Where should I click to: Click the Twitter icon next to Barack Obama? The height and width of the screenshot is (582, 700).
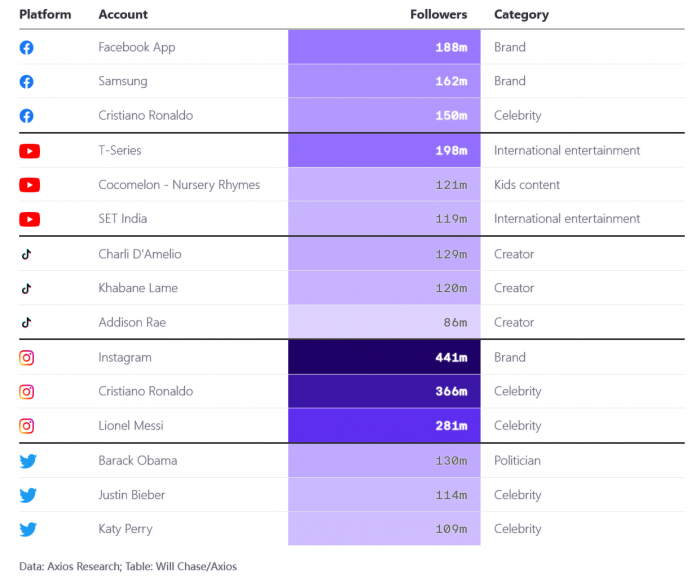(x=28, y=461)
